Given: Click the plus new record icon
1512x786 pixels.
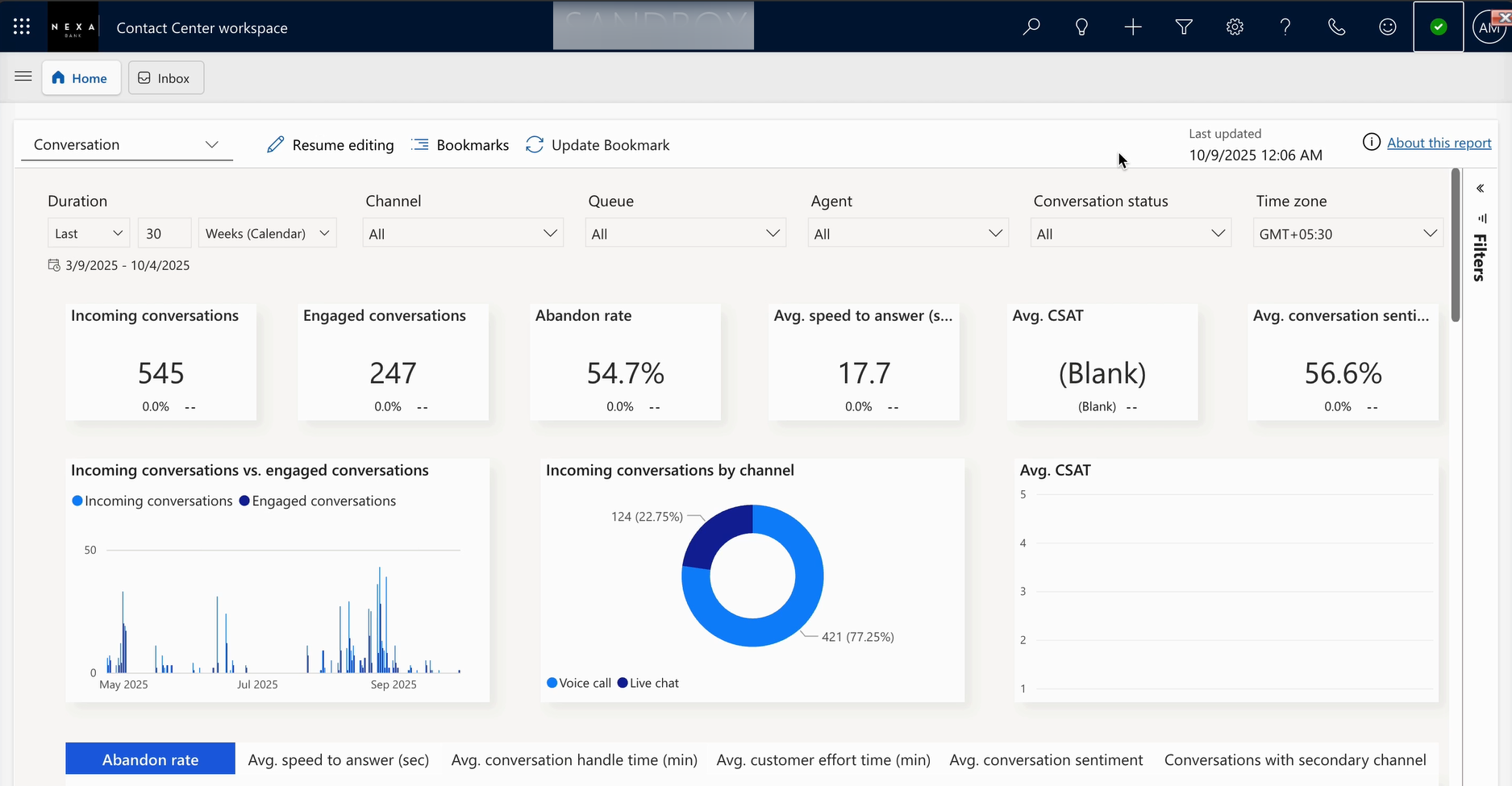Looking at the screenshot, I should (x=1133, y=27).
